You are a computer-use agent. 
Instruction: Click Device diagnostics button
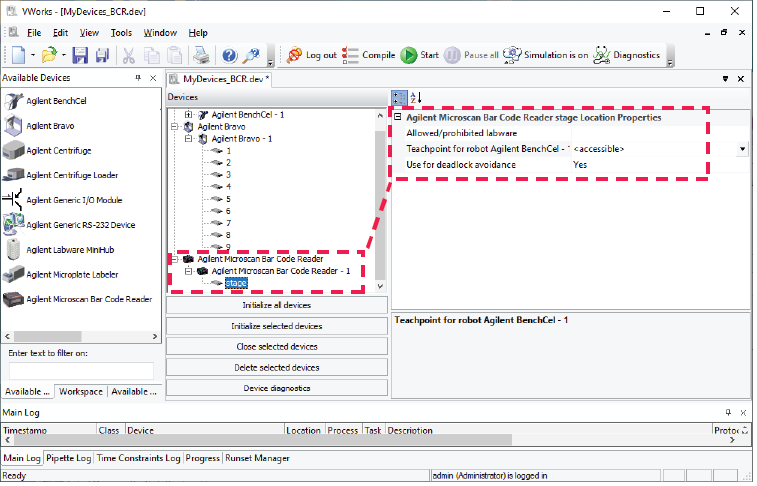point(277,389)
